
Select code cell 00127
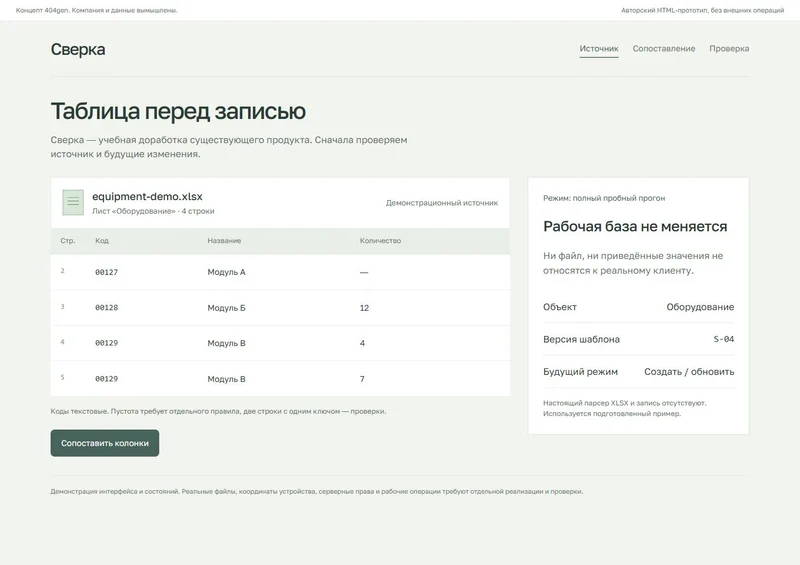pos(106,273)
